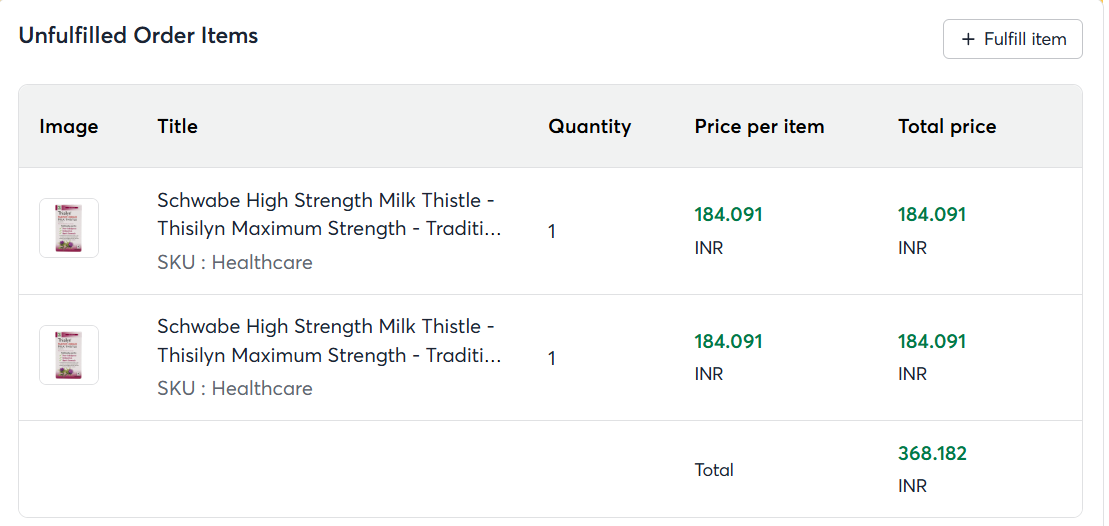Click the Unfulfilled Order Items heading
1109x526 pixels.
point(138,36)
